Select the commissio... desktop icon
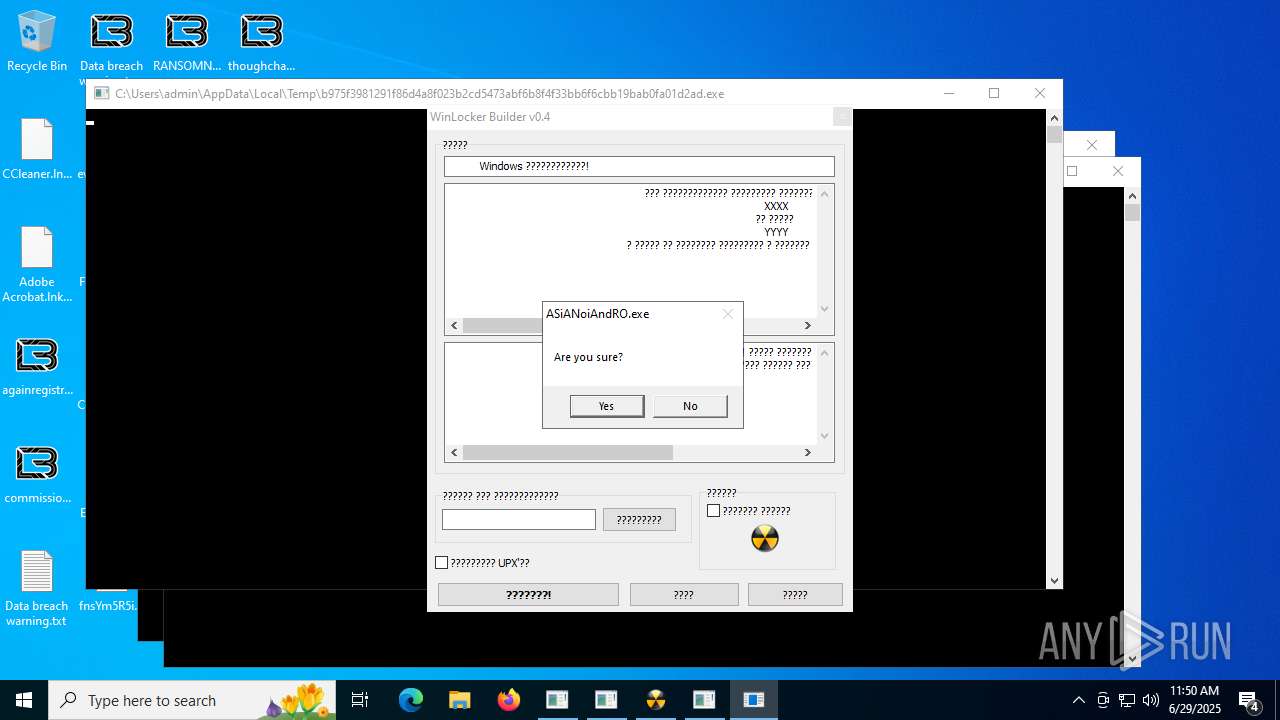Viewport: 1280px width, 720px height. [x=37, y=475]
